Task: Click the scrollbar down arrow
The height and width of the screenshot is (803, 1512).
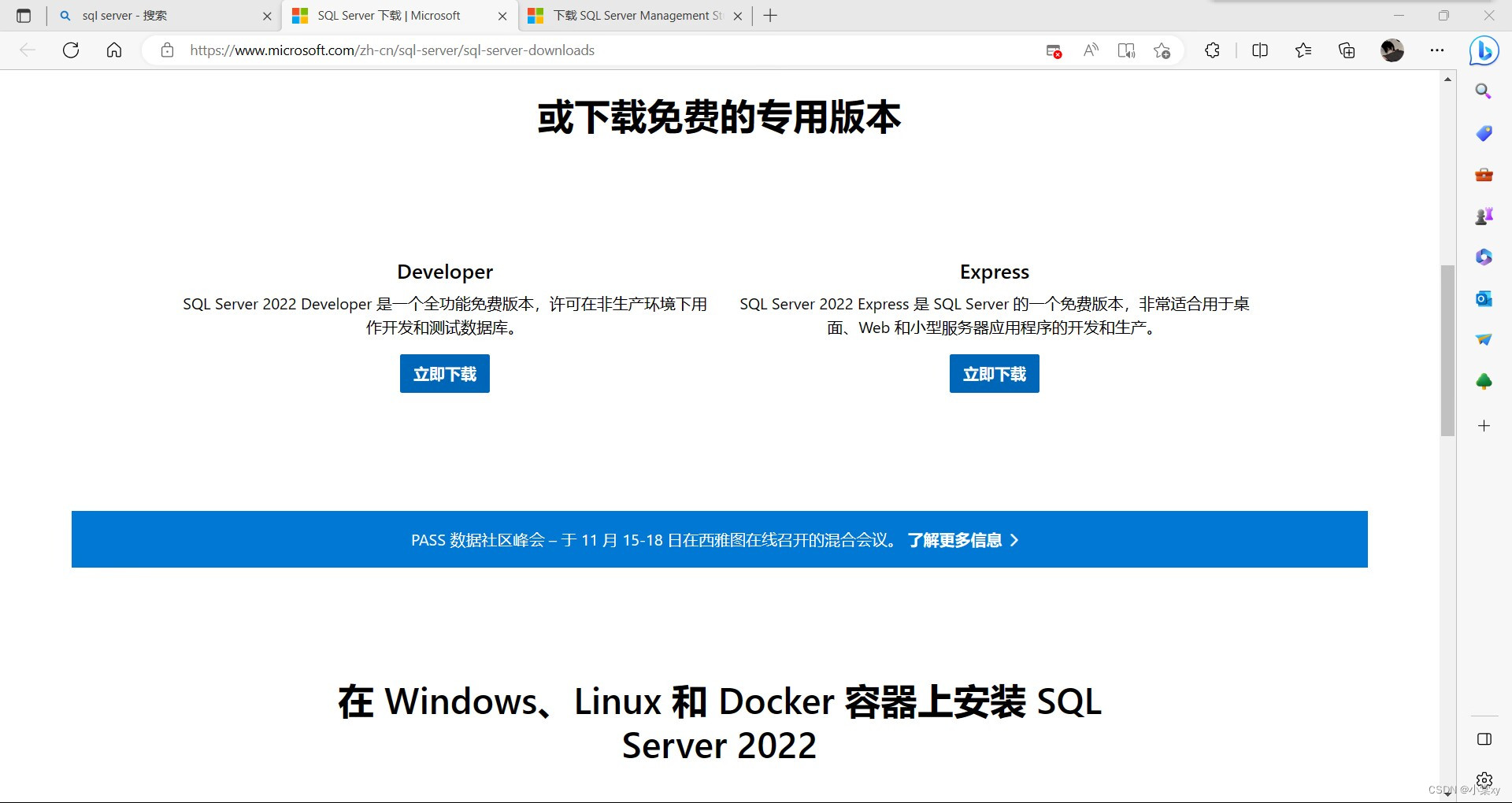Action: coord(1447,794)
